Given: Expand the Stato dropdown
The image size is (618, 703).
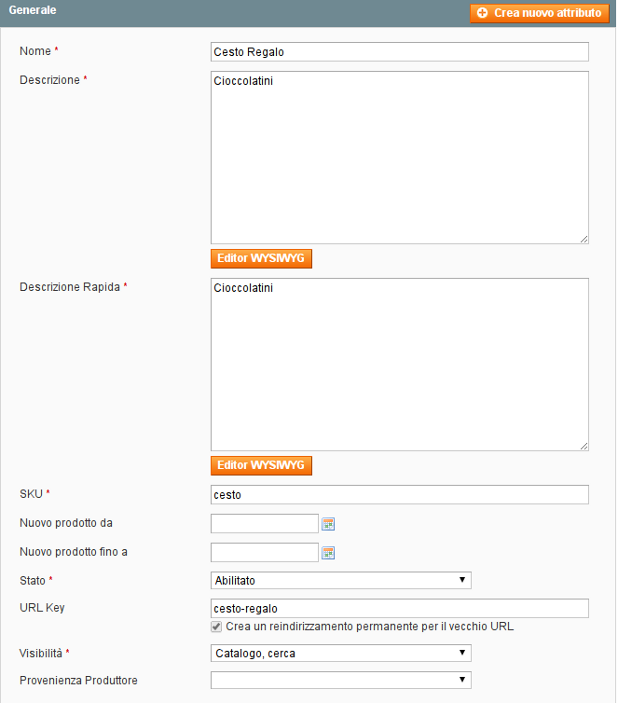Looking at the screenshot, I should pos(340,580).
